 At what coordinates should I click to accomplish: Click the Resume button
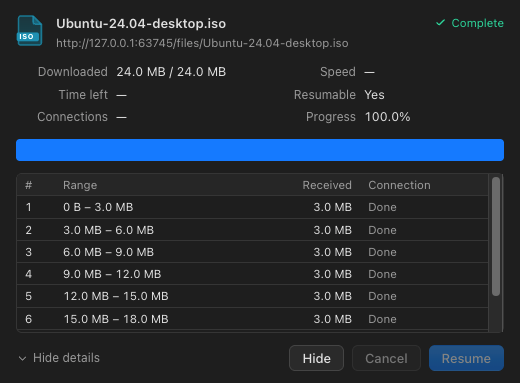[466, 358]
